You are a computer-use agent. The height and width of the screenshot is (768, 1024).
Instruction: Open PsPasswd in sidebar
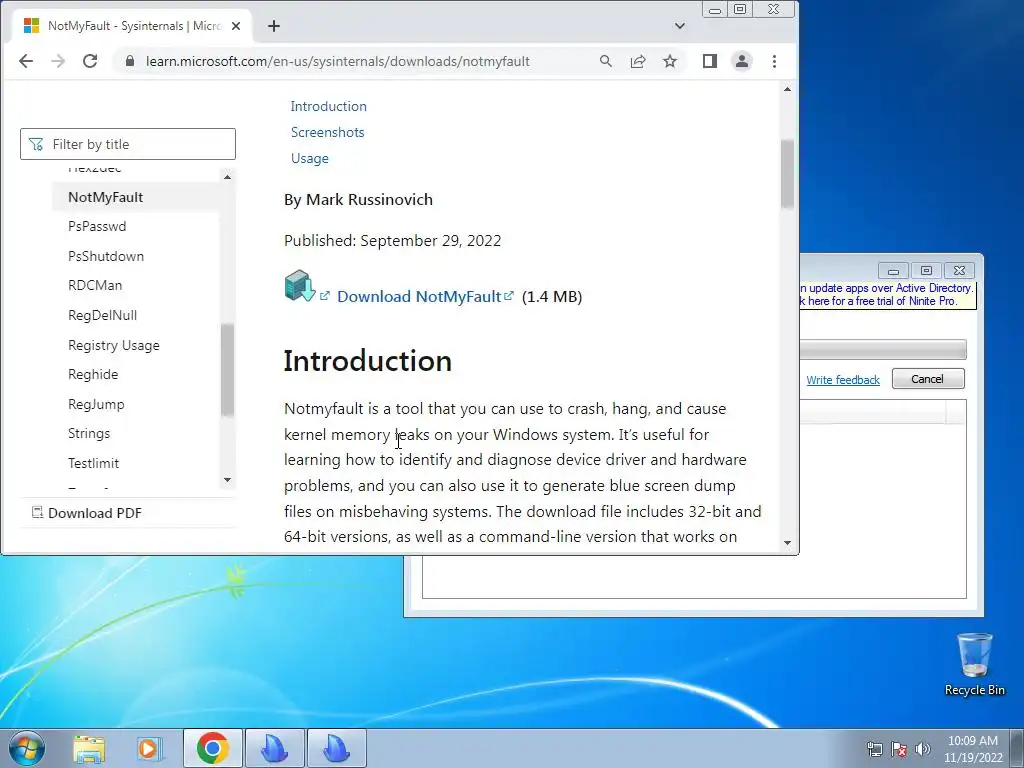[97, 227]
